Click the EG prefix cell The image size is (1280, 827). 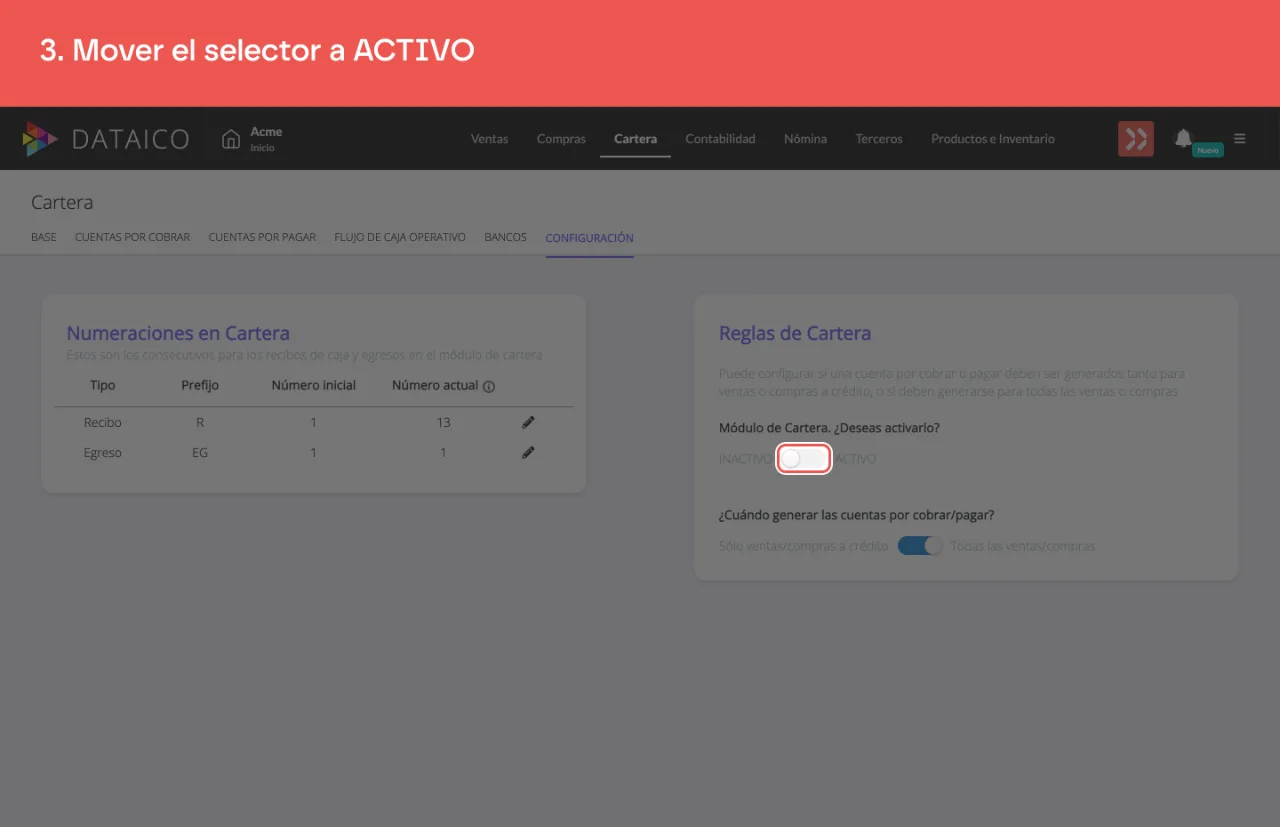pos(200,452)
